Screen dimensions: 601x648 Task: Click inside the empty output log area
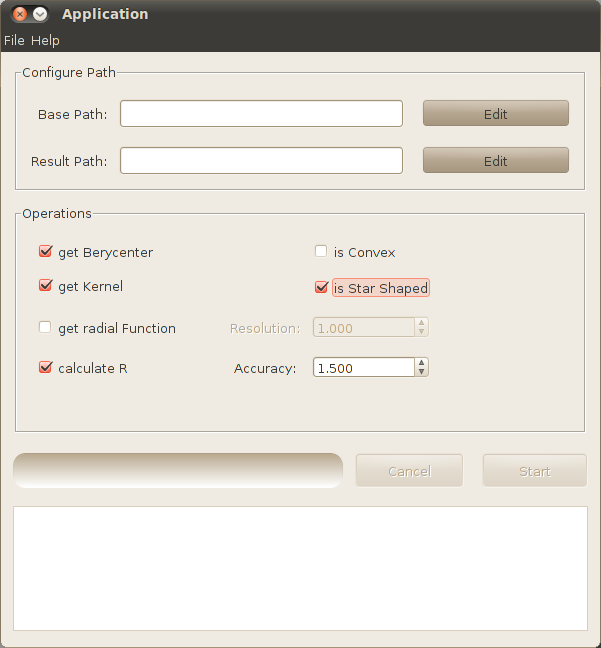tap(300, 569)
